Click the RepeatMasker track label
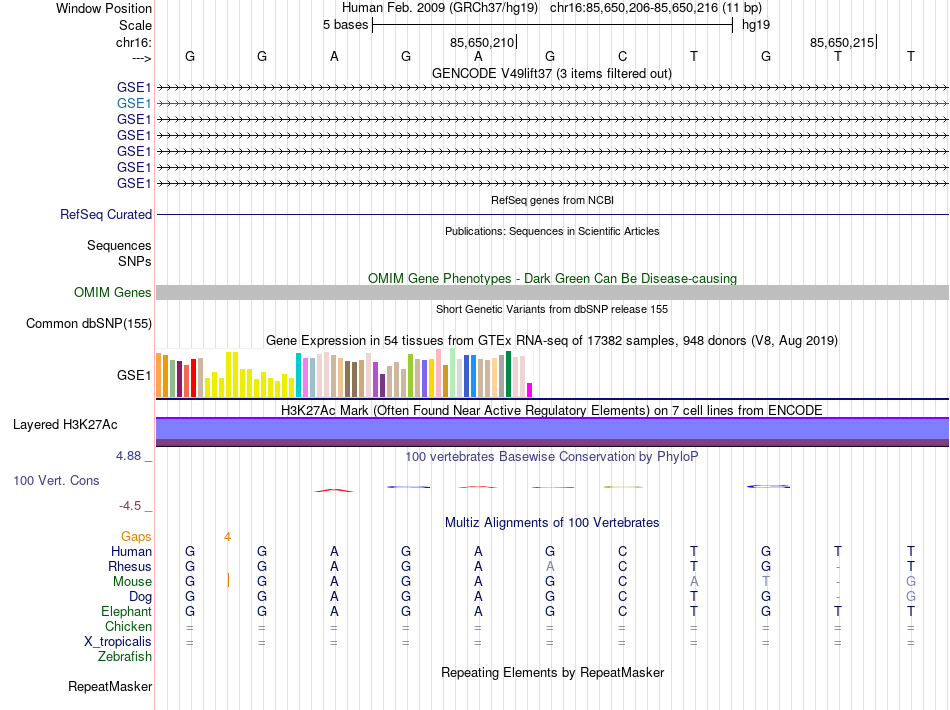 click(x=110, y=686)
